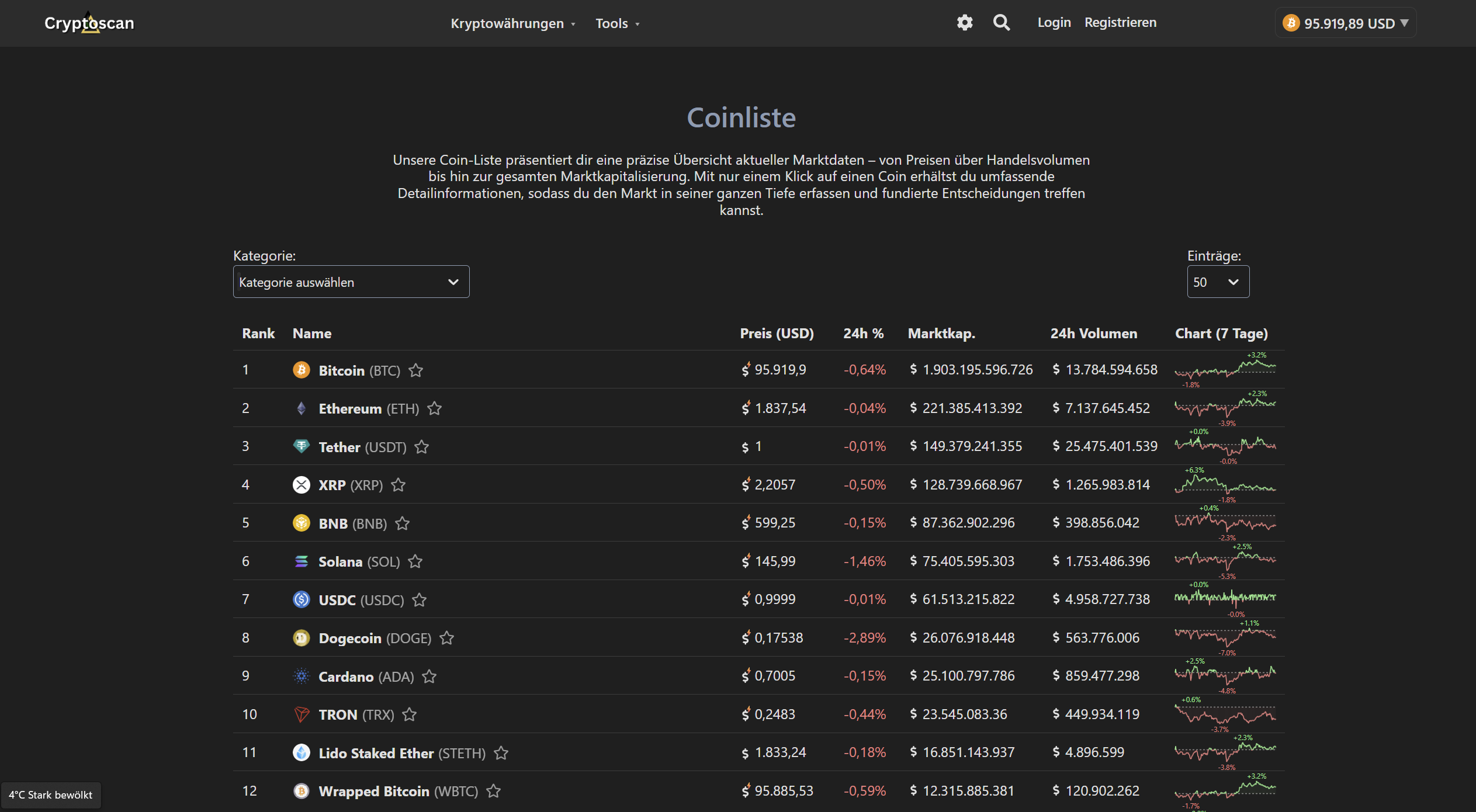Click the weather widget 4°C Stark bewölkt
The width and height of the screenshot is (1476, 812).
(51, 795)
